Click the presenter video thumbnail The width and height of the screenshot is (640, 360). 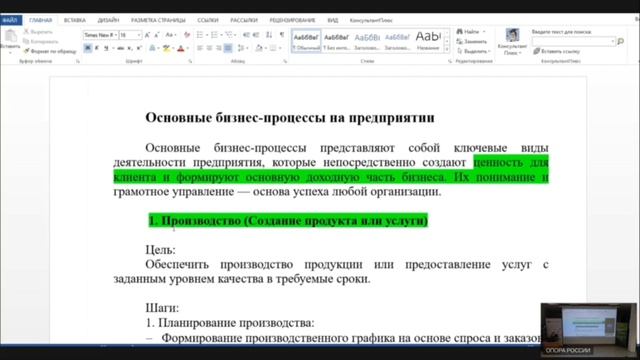click(x=588, y=329)
